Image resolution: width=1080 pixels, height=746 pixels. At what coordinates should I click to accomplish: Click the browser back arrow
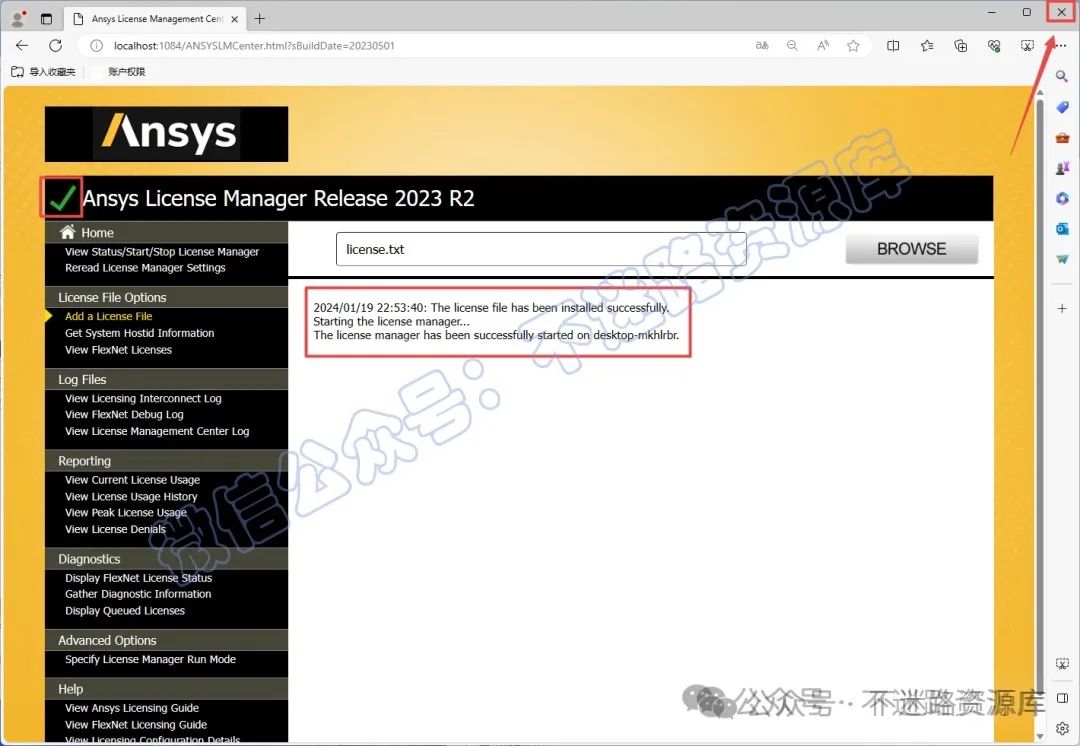(22, 45)
